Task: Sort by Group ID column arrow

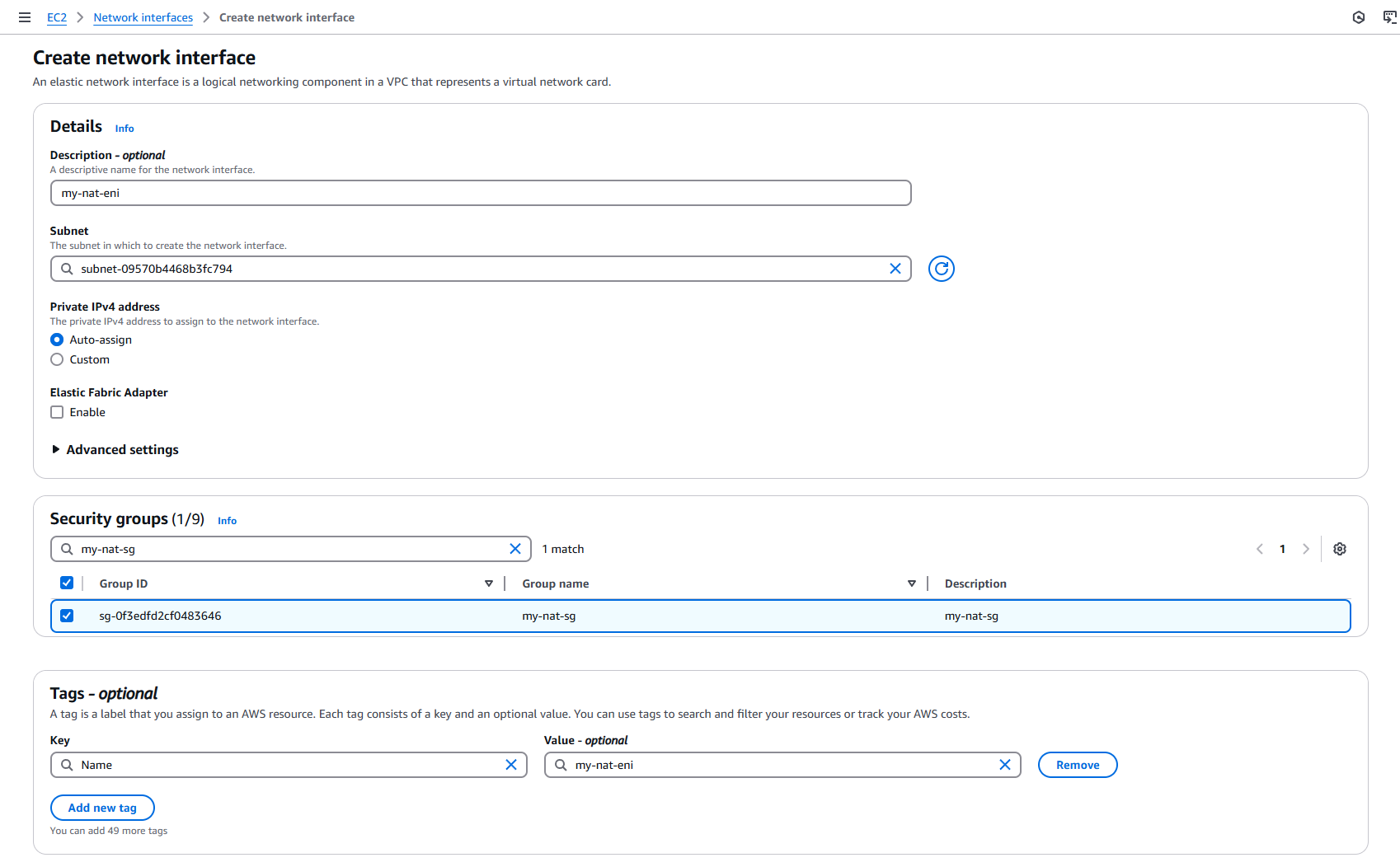Action: 489,583
